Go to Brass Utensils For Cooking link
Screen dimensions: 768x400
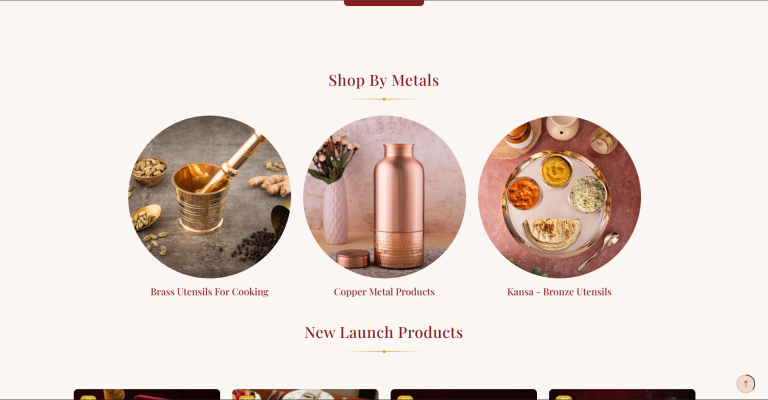[x=210, y=292]
